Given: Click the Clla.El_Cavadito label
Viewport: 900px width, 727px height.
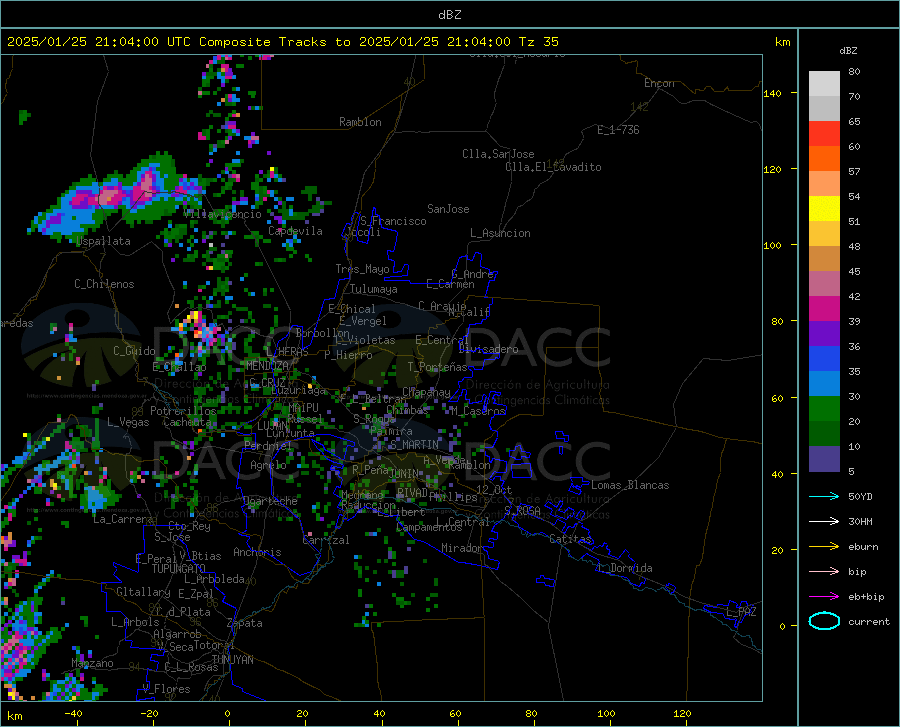Looking at the screenshot, I should coord(553,167).
